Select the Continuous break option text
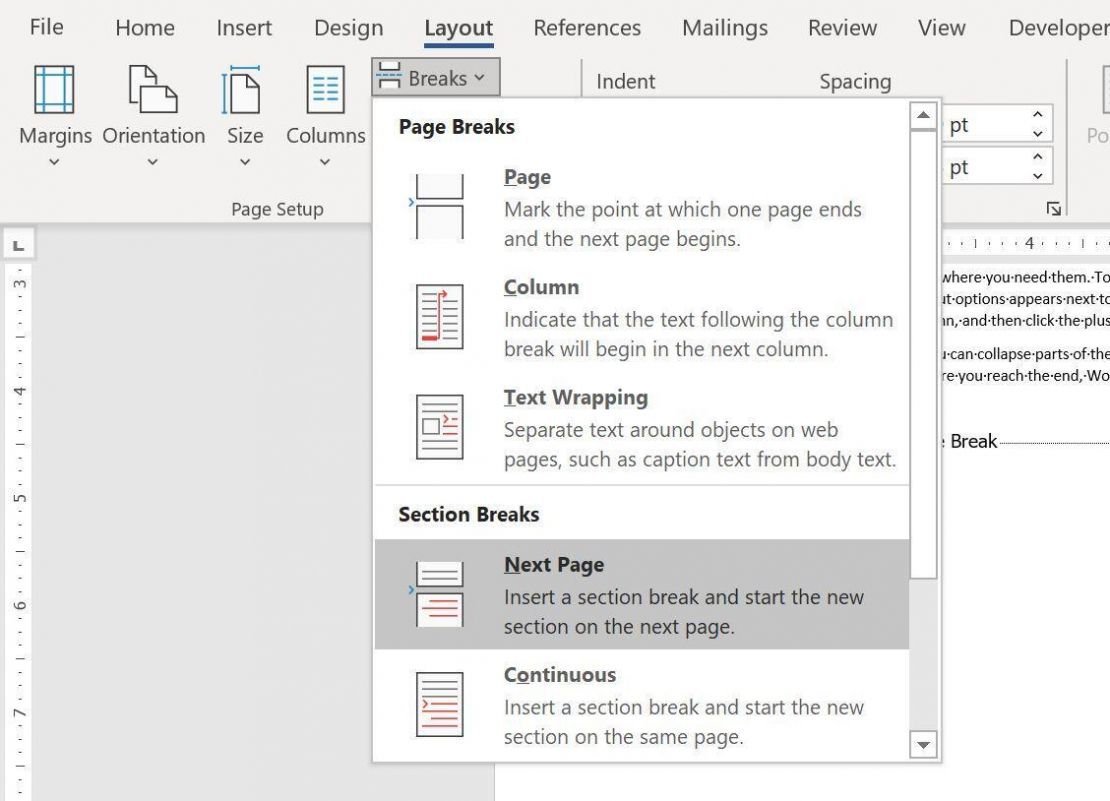1110x801 pixels. click(x=559, y=674)
